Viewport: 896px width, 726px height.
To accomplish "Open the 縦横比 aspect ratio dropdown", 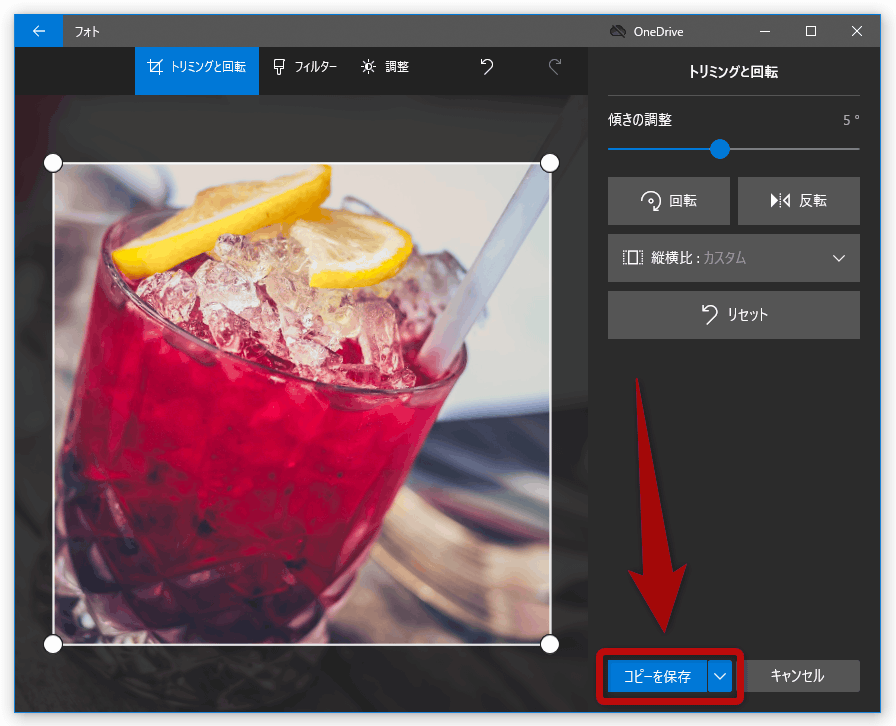I will 734,258.
